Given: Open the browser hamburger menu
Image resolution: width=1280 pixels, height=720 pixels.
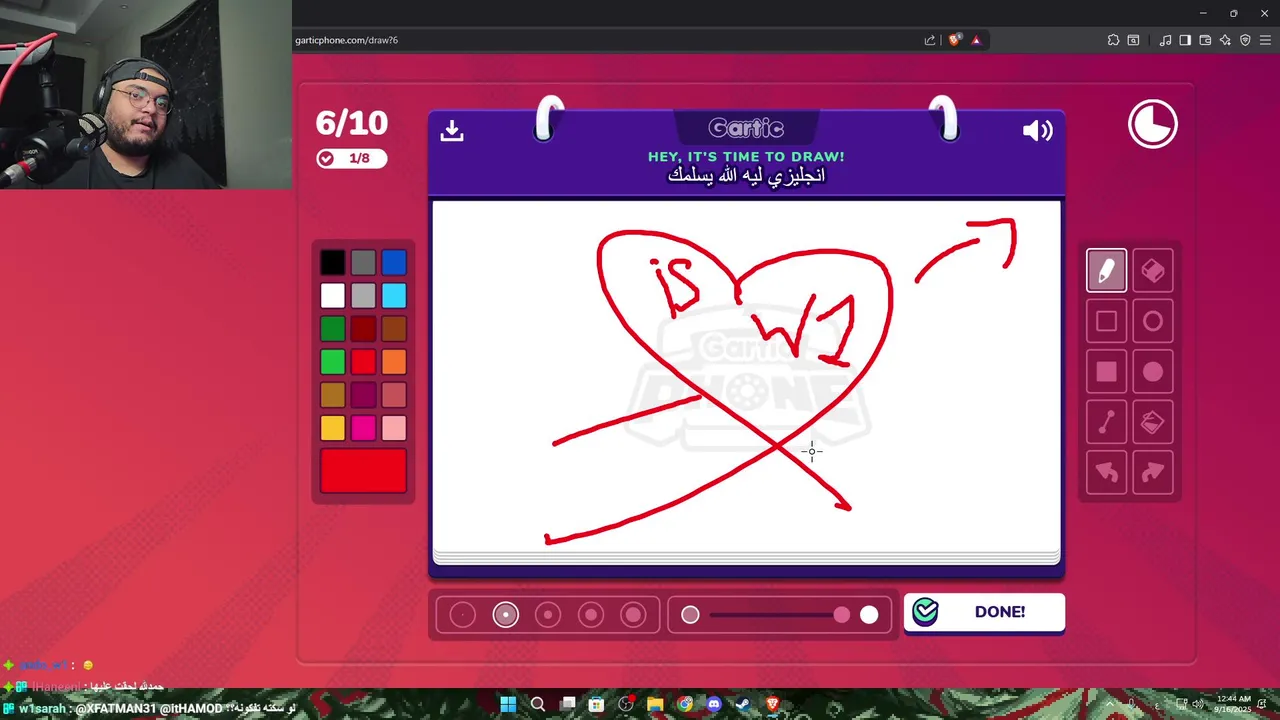Looking at the screenshot, I should [1265, 40].
